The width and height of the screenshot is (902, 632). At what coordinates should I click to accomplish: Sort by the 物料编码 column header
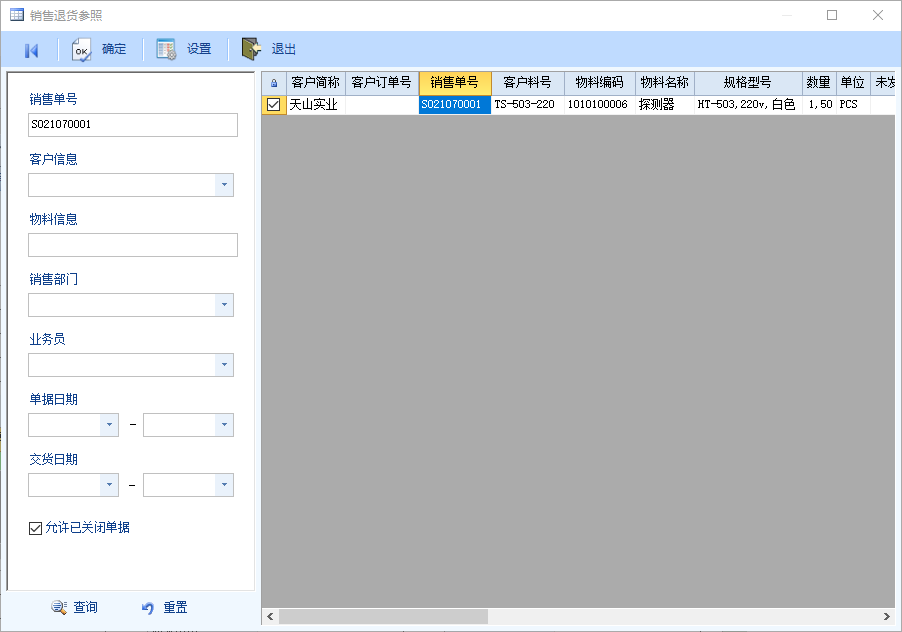599,83
